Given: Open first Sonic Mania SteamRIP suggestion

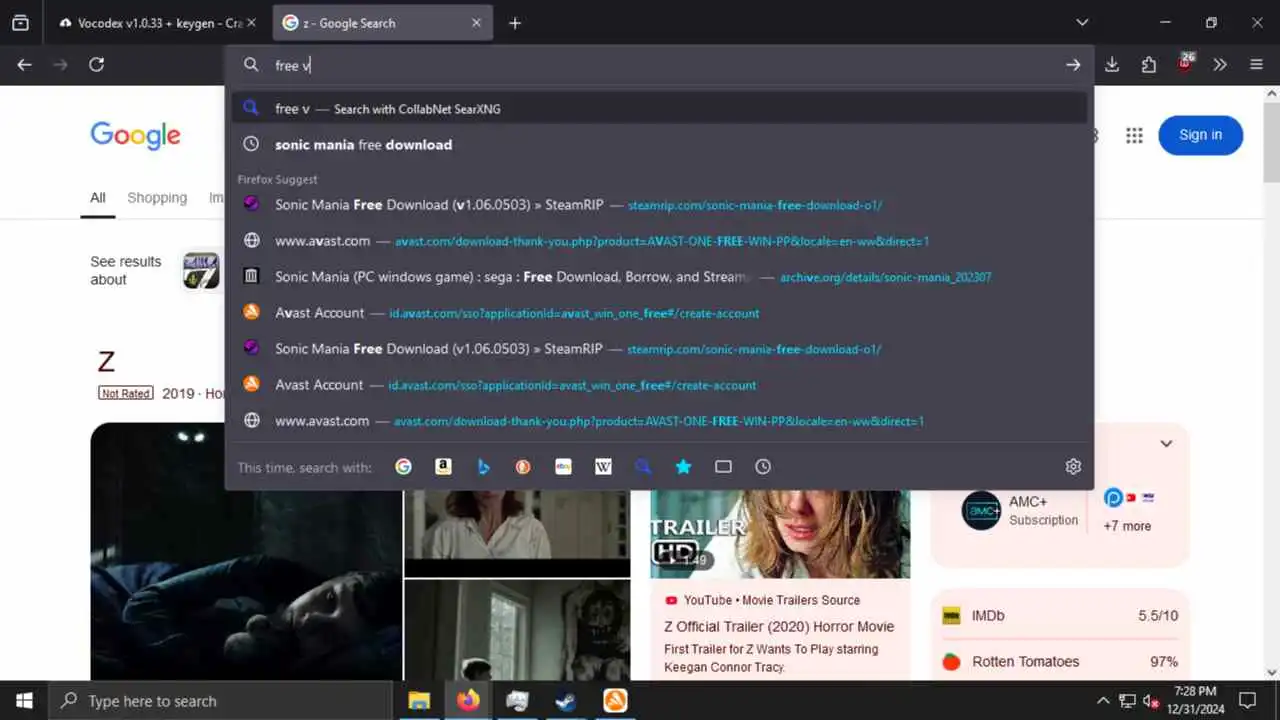Looking at the screenshot, I should (x=660, y=205).
